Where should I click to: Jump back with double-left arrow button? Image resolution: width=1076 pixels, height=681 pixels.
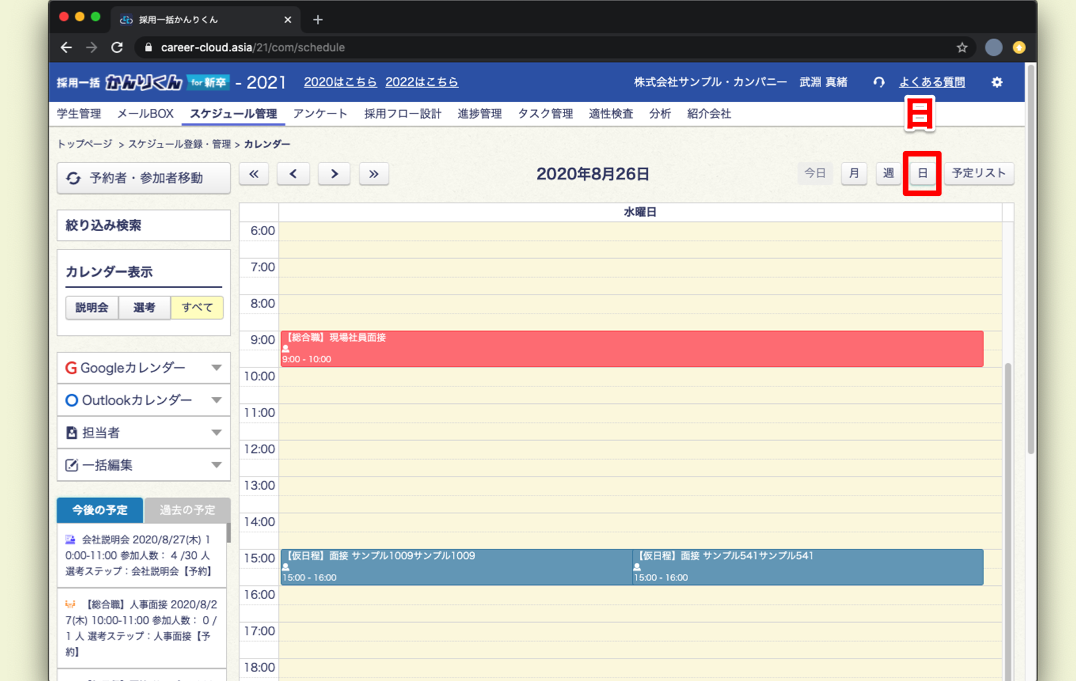click(254, 174)
